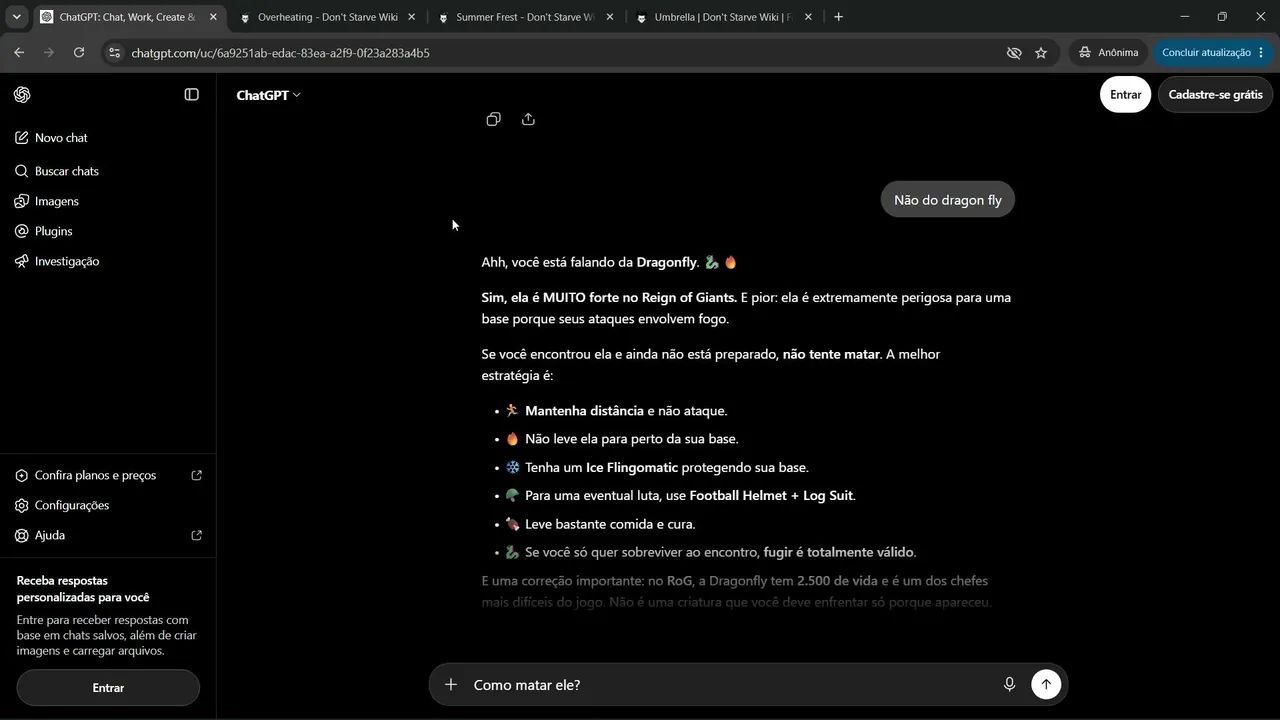1280x720 pixels.
Task: Click the Novo chat pencil icon
Action: [22, 138]
